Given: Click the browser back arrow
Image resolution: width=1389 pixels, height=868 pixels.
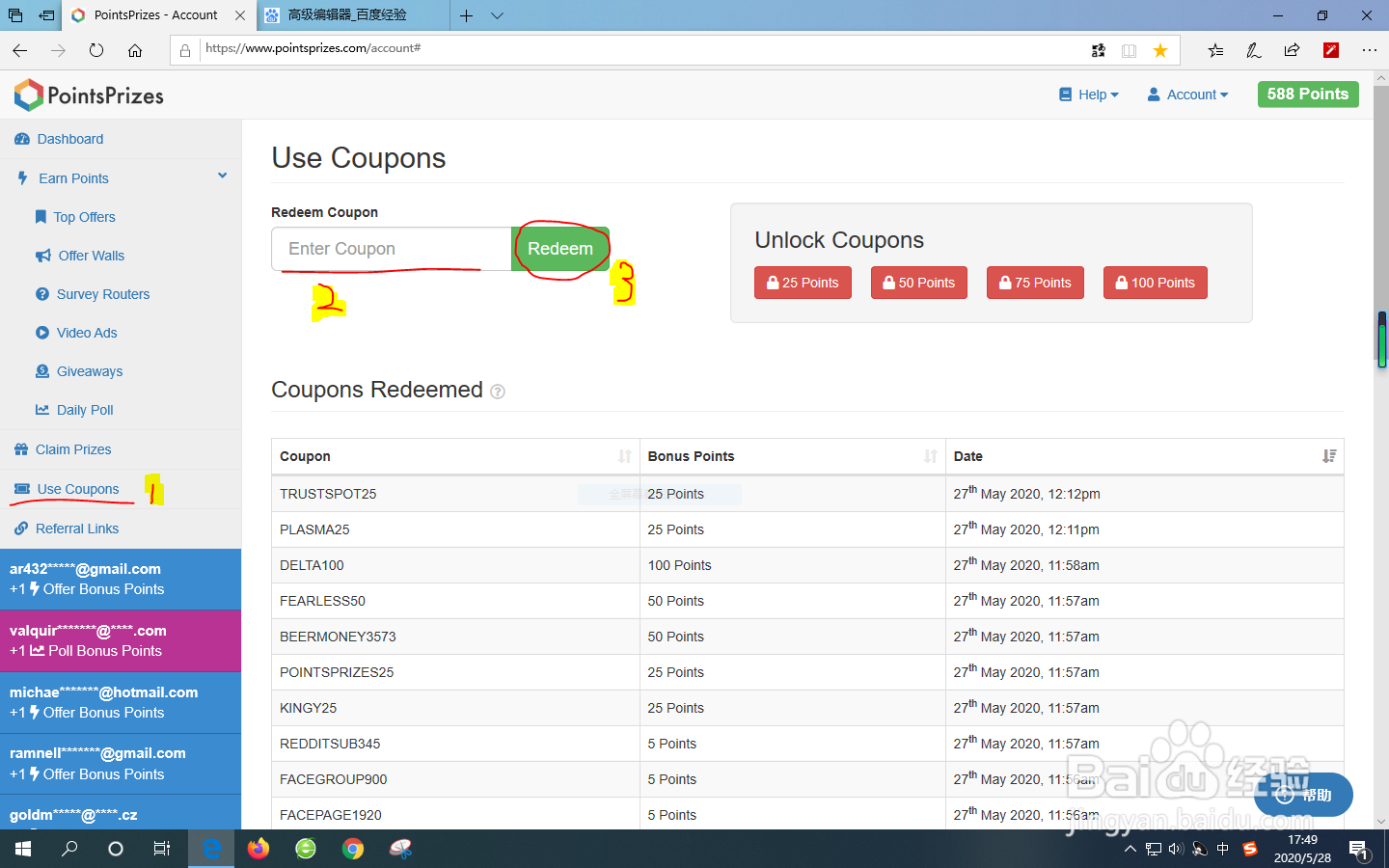Looking at the screenshot, I should pyautogui.click(x=20, y=50).
